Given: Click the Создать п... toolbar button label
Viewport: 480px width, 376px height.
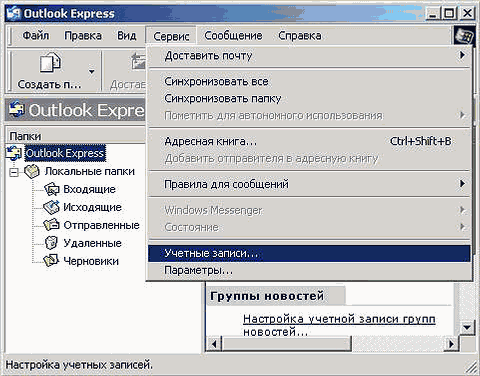Looking at the screenshot, I should click(49, 84).
